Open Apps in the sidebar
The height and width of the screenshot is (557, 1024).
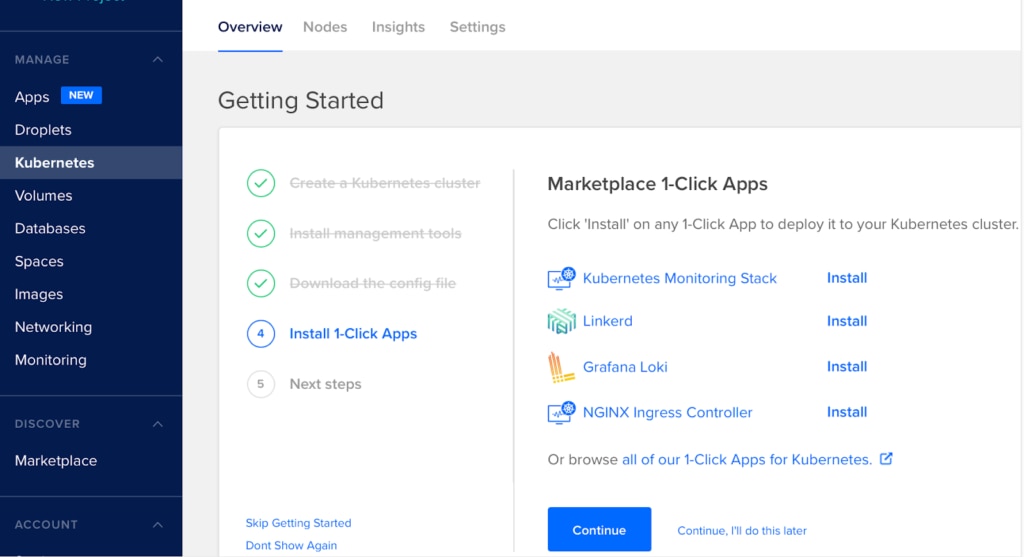point(32,97)
